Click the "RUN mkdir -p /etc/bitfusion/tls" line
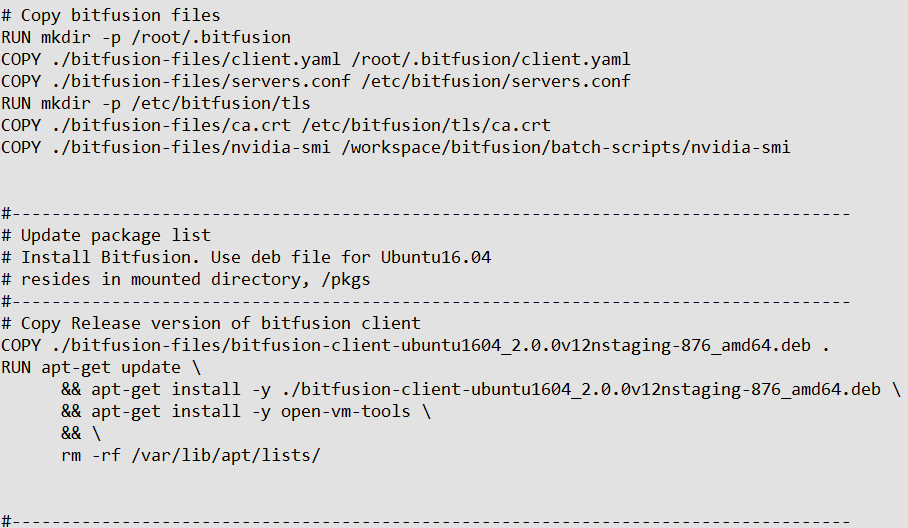This screenshot has width=908, height=528. coord(156,103)
